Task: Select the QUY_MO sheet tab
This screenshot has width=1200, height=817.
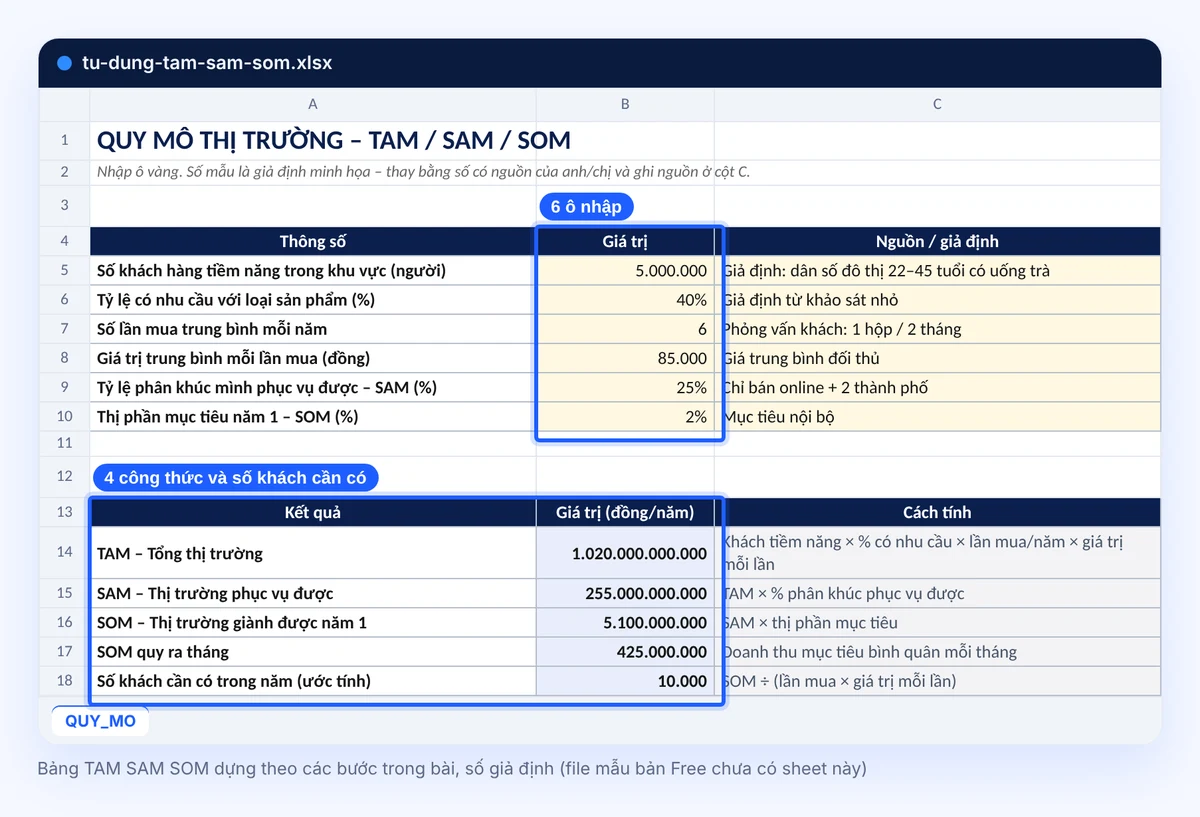Action: [100, 720]
